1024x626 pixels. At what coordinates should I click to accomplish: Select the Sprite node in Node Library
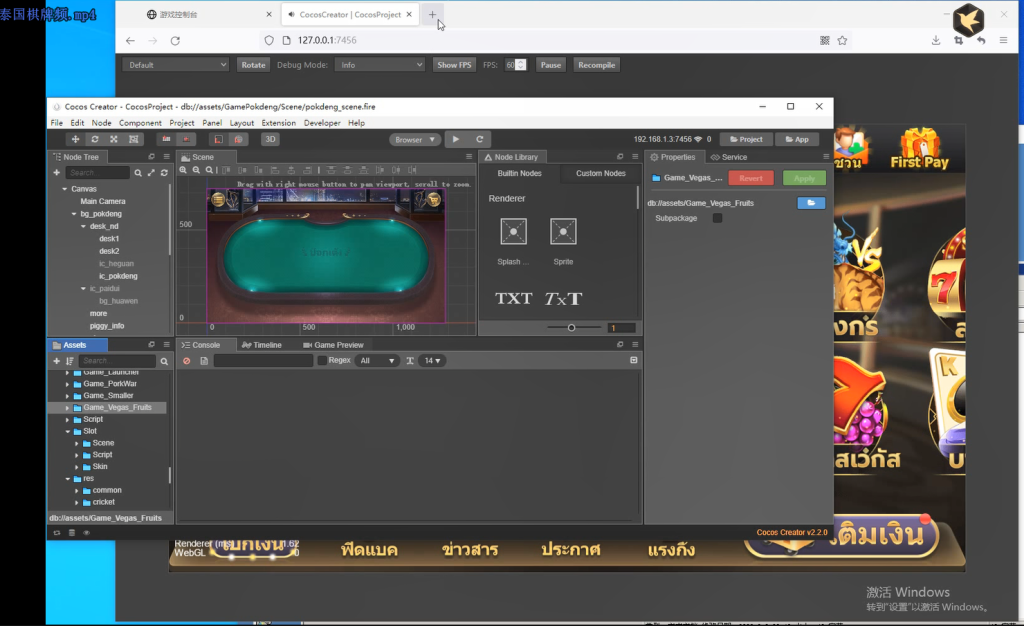pos(563,232)
